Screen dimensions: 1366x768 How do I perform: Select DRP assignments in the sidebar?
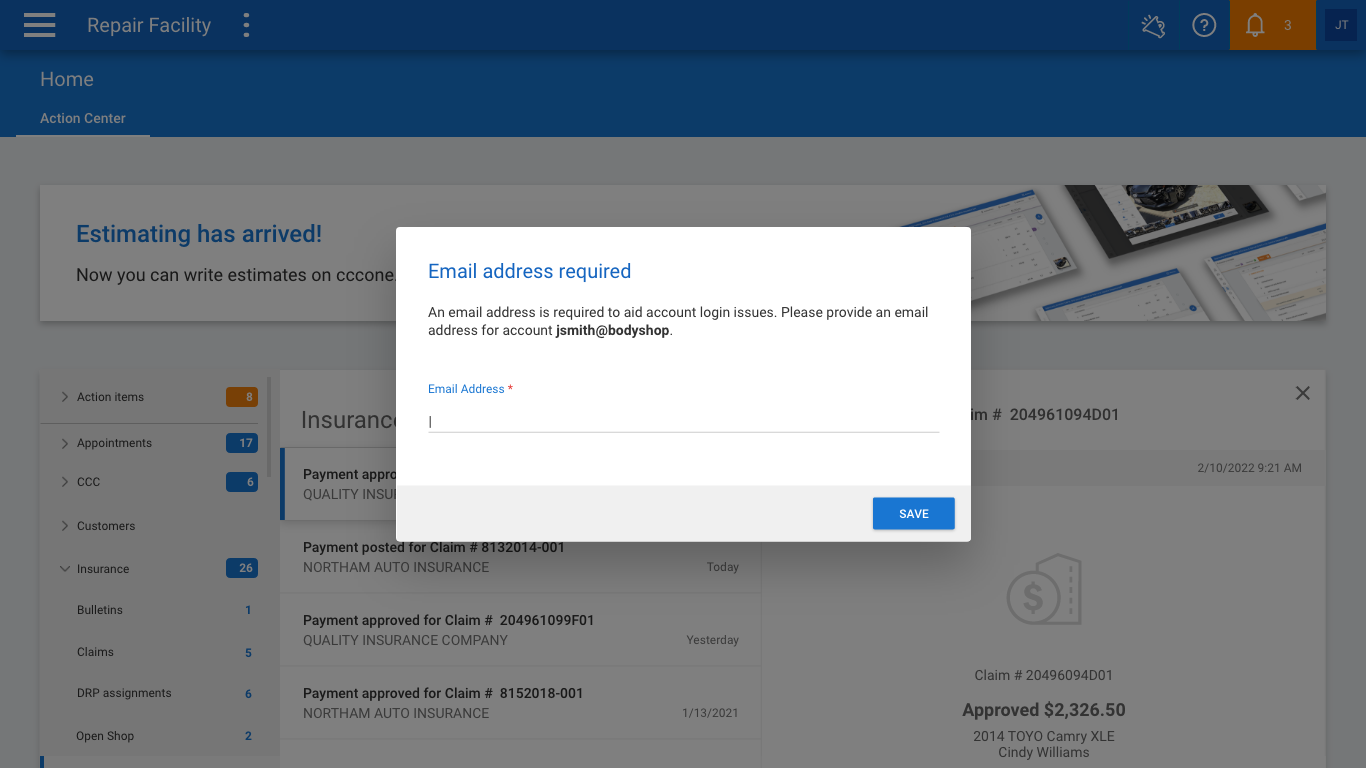(x=124, y=693)
